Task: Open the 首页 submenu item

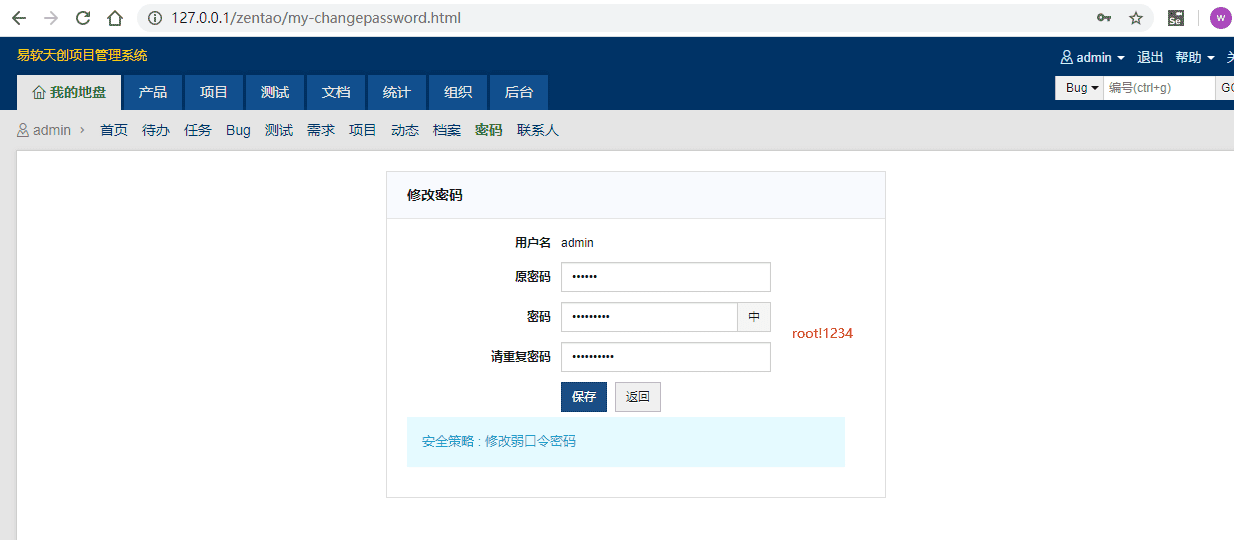Action: pyautogui.click(x=114, y=130)
